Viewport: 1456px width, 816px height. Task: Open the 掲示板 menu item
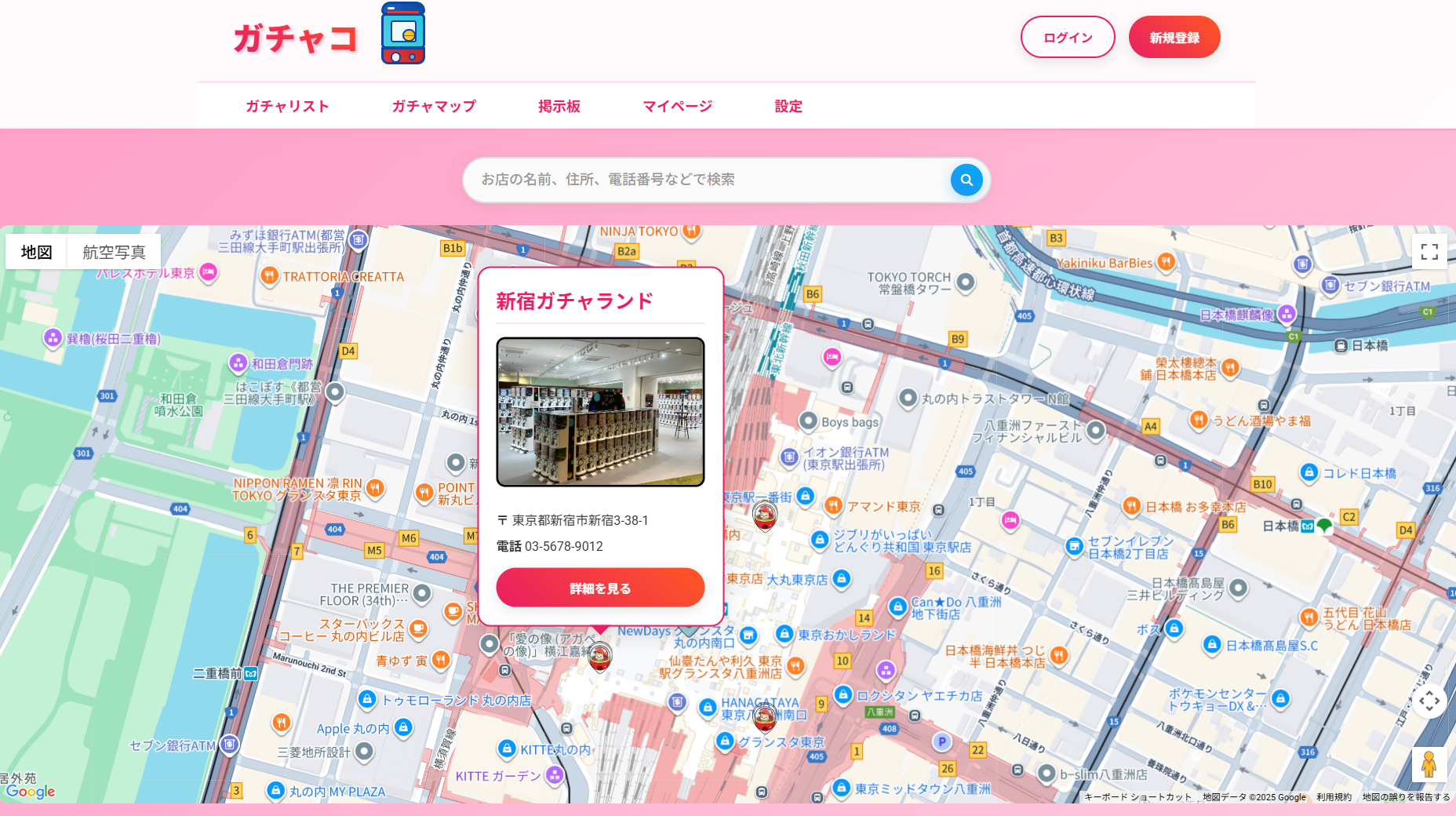click(559, 106)
